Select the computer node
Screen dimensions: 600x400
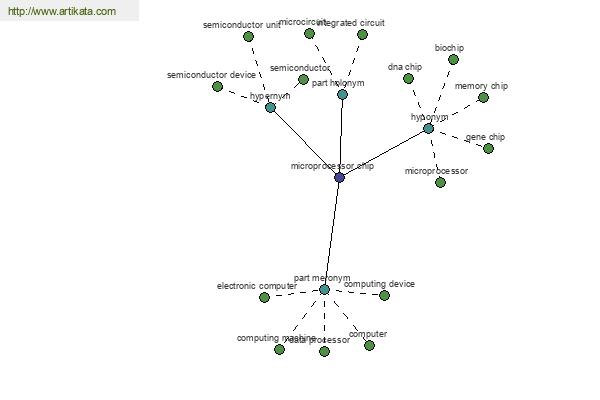369,346
